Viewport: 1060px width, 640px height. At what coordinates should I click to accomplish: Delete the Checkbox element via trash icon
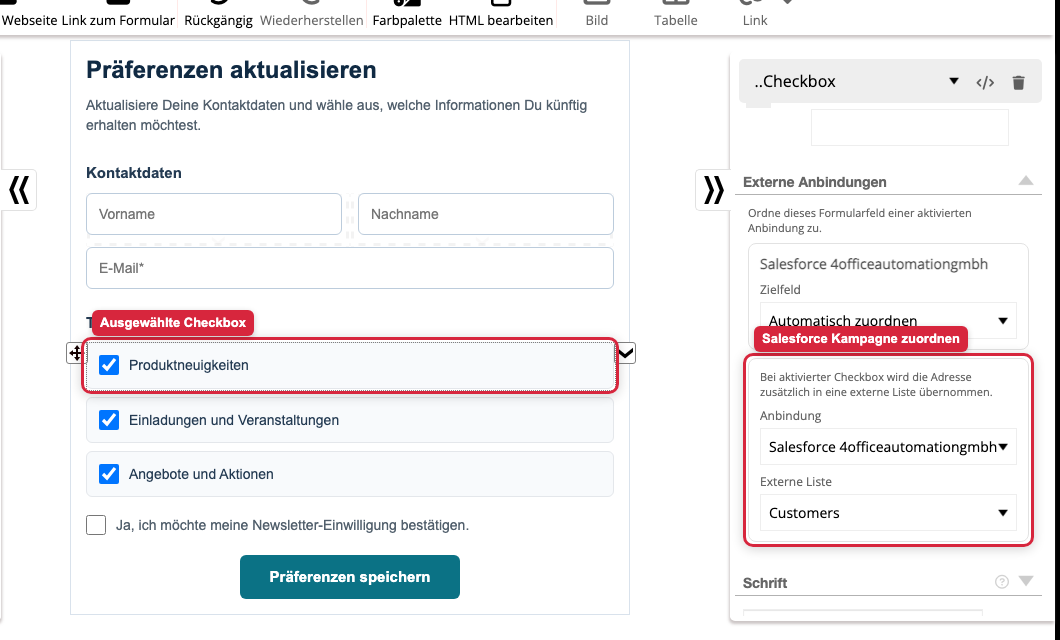coord(1018,82)
